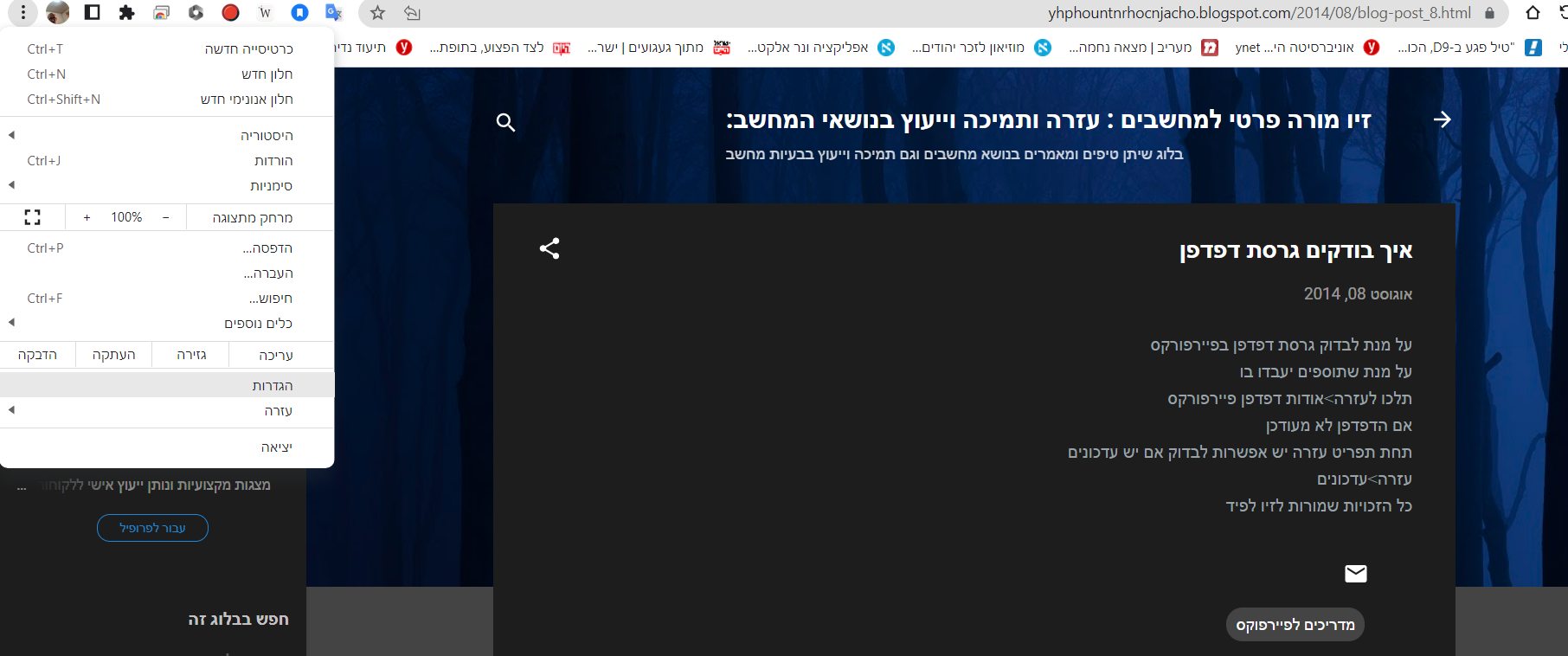
Task: Expand the Bookmarks (סימניות) submenu
Action: click(164, 186)
